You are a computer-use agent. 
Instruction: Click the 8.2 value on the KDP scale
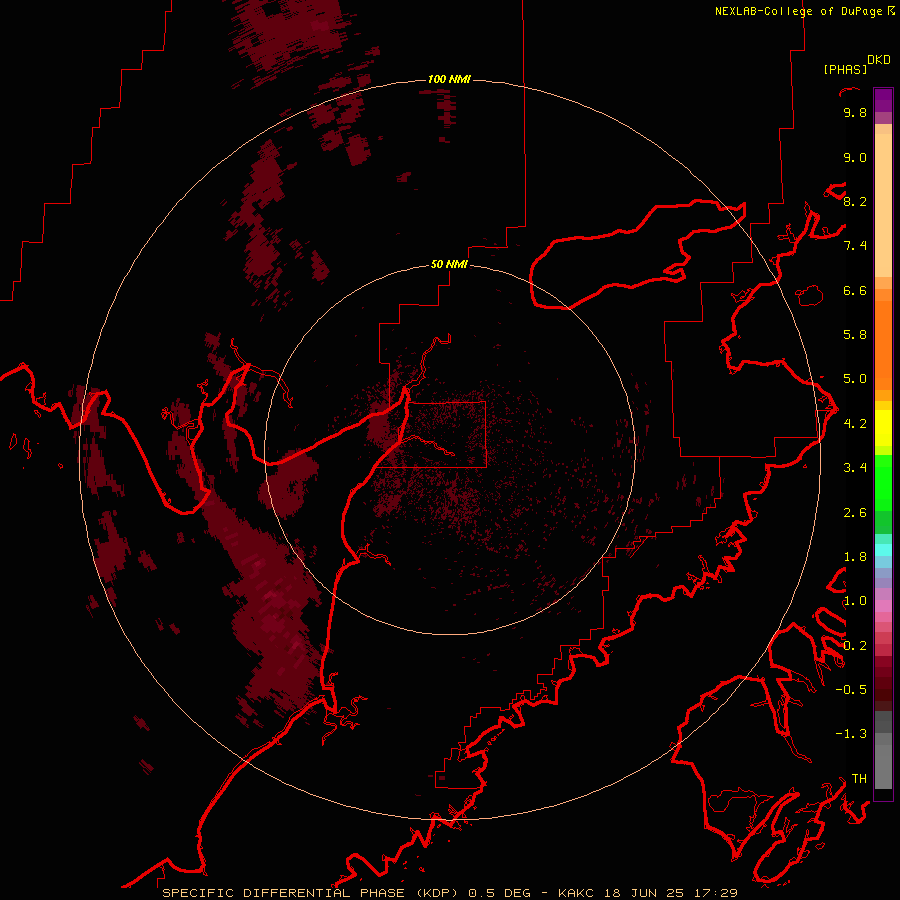(855, 201)
